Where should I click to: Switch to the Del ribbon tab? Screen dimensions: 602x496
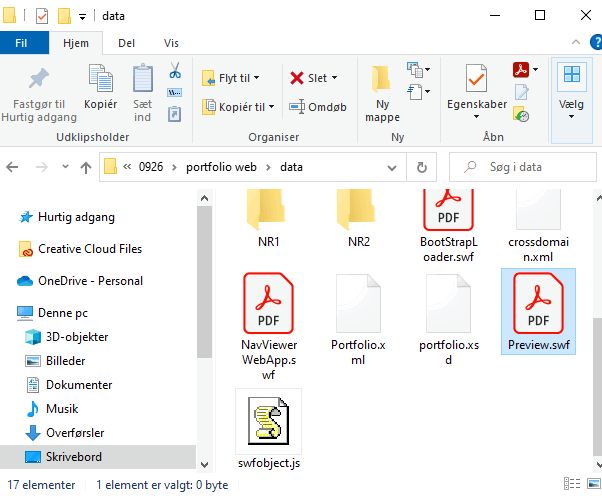pyautogui.click(x=126, y=43)
